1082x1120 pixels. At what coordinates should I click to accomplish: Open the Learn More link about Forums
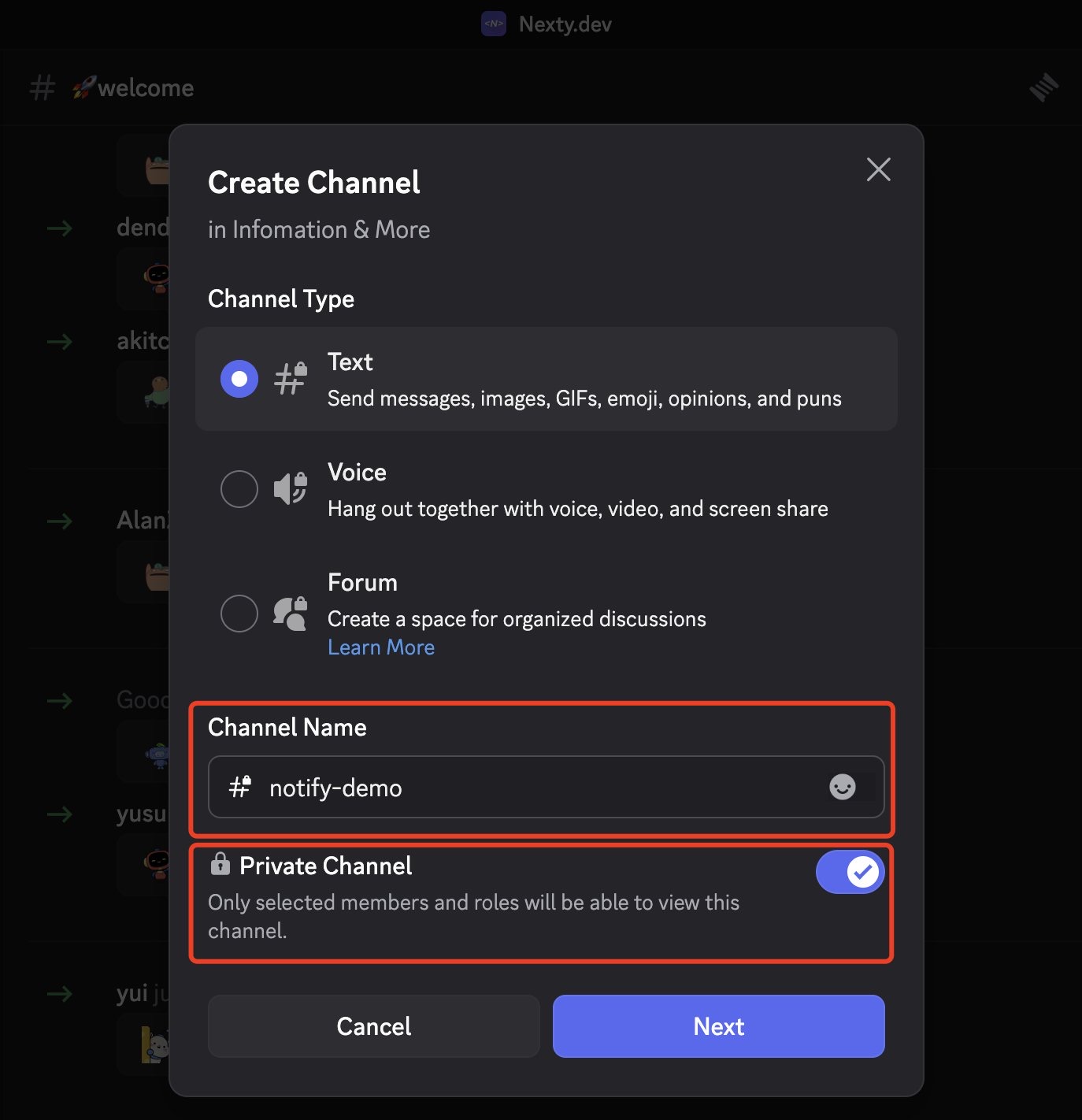(x=381, y=647)
